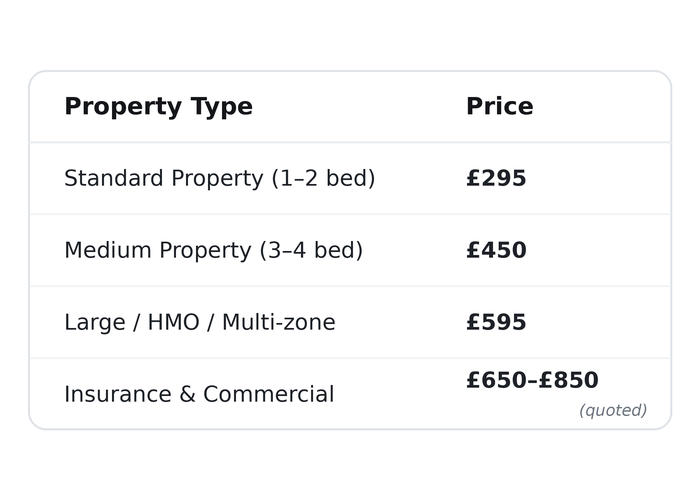The height and width of the screenshot is (500, 700).
Task: Click the (3–4 bed) text
Action: pos(312,250)
